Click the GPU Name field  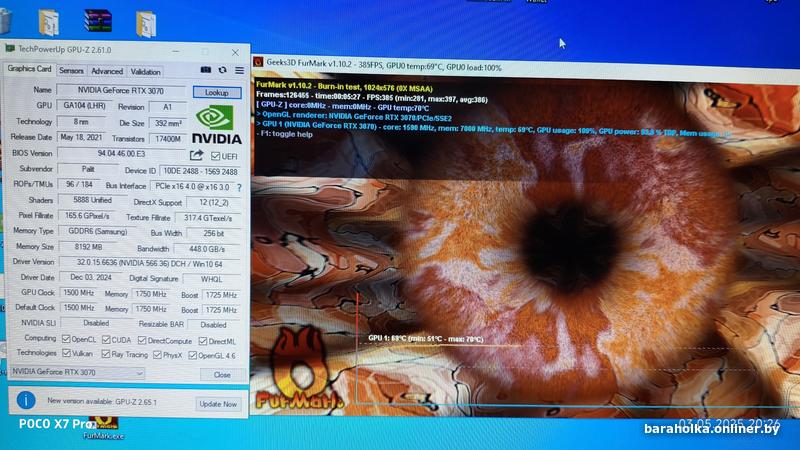pyautogui.click(x=121, y=91)
